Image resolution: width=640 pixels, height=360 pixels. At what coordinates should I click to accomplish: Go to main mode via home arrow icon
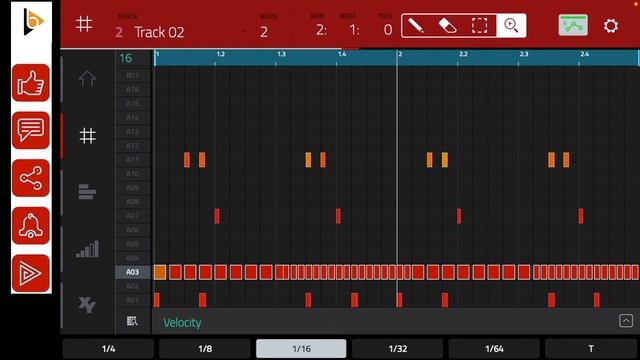point(87,79)
